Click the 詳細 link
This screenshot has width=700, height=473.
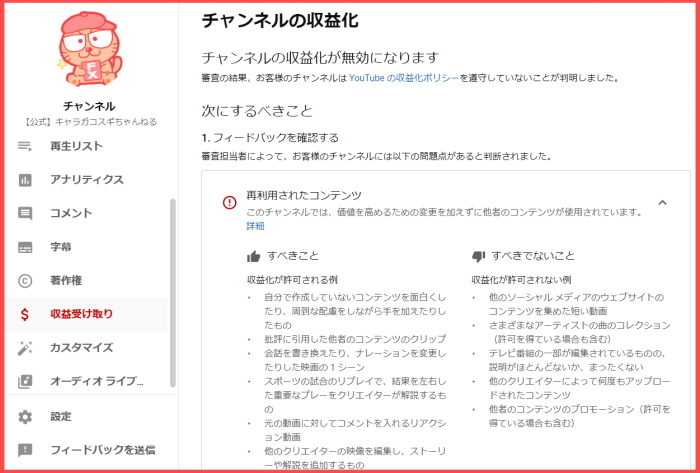[x=255, y=226]
